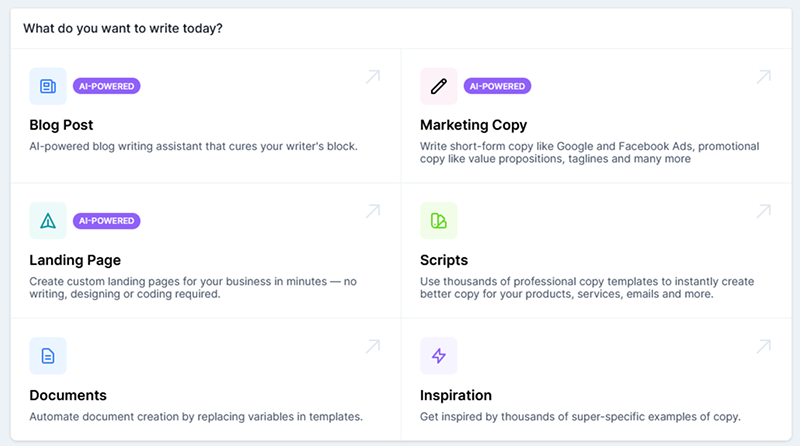The image size is (800, 446).
Task: Open Blog Post via its arrow icon
Action: 373,77
